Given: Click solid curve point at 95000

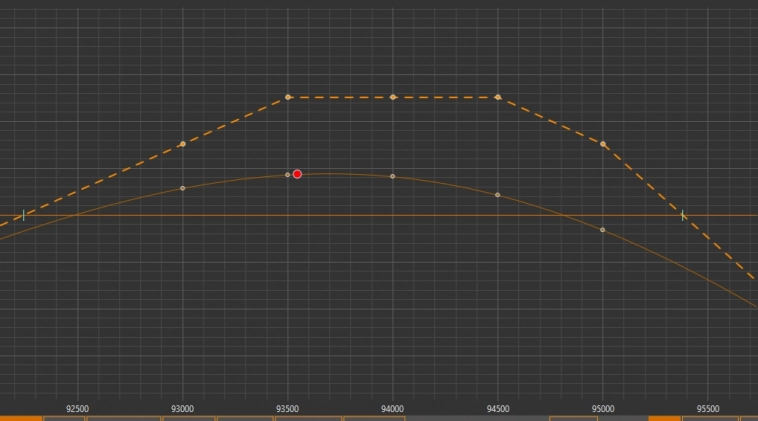Looking at the screenshot, I should [603, 230].
